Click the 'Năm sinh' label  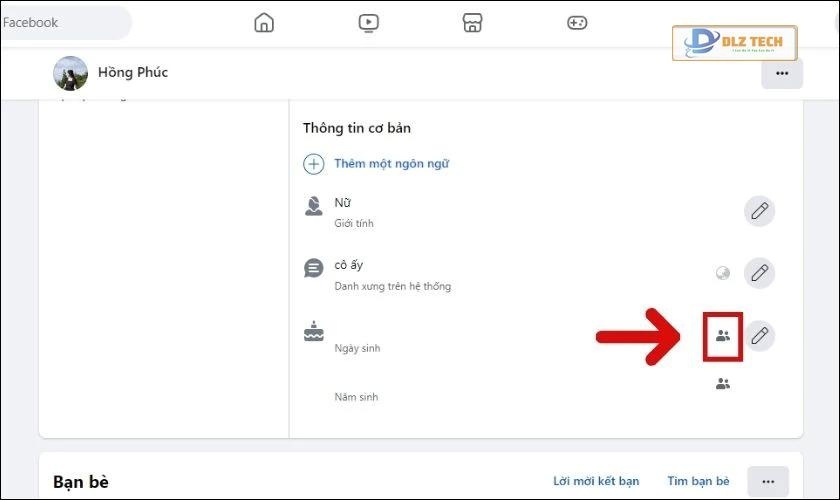(x=356, y=397)
